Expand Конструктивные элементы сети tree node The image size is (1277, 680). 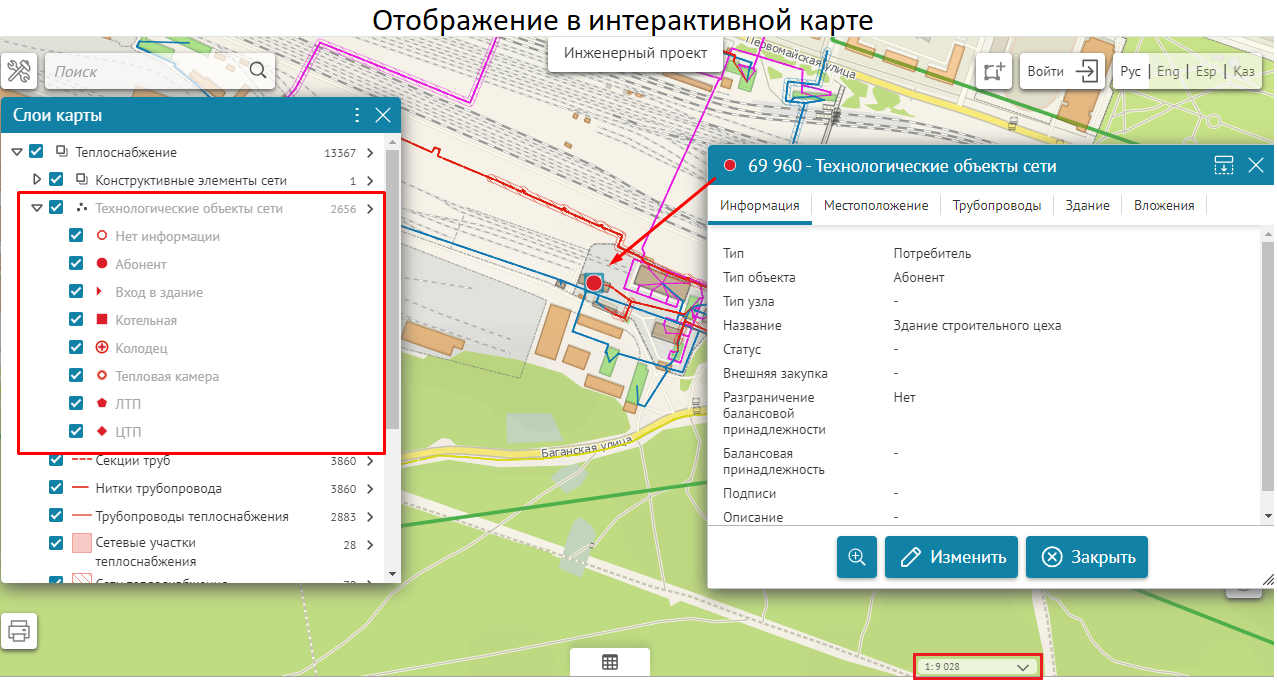[x=37, y=180]
